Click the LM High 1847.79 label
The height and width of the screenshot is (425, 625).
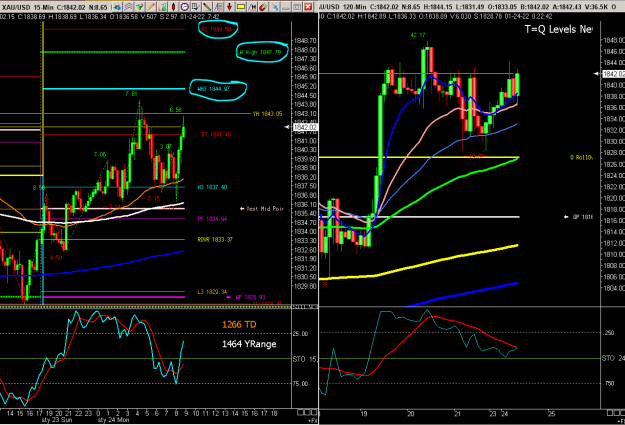(x=259, y=52)
